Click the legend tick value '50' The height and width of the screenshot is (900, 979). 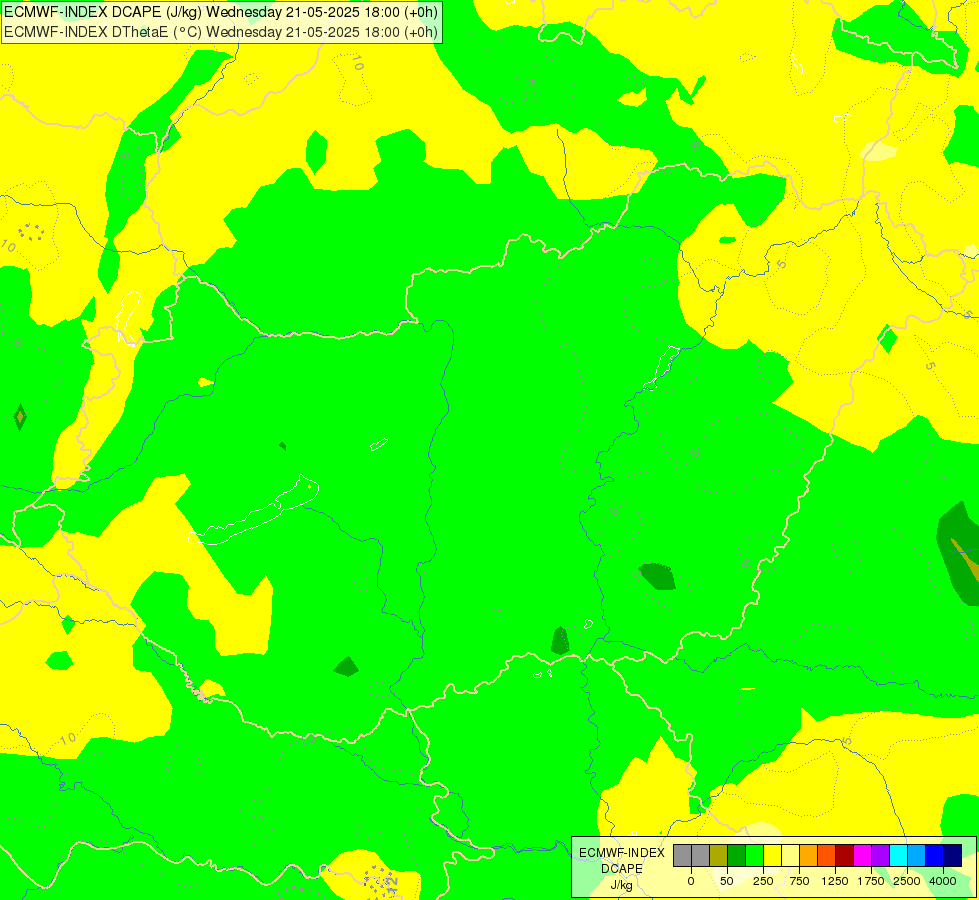tap(727, 881)
